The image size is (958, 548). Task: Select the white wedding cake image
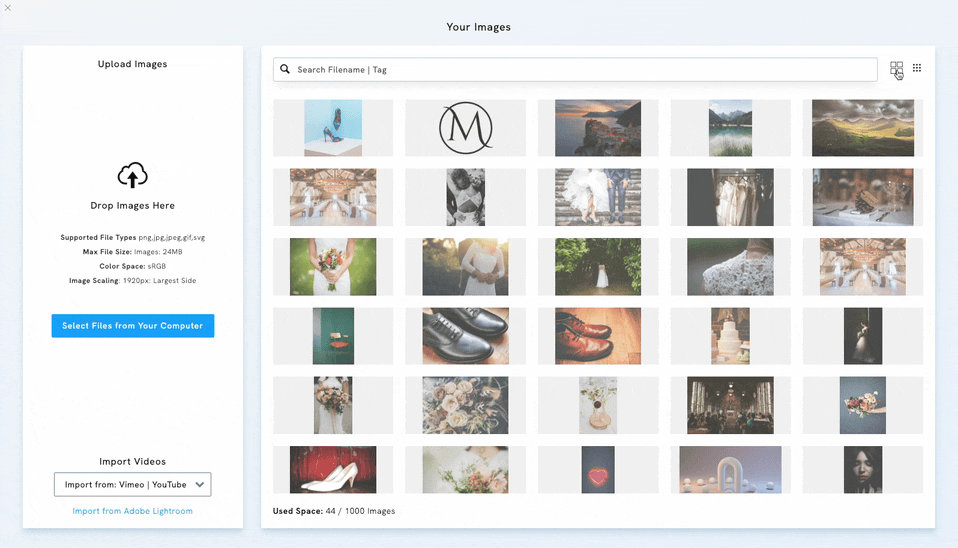point(730,336)
